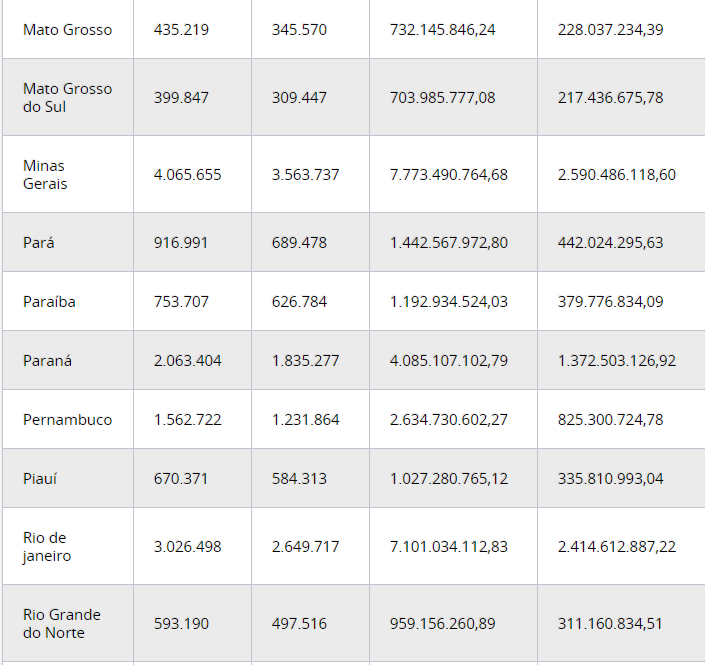The image size is (705, 665).
Task: Click the Mato Grosso state name cell
Action: tap(67, 30)
